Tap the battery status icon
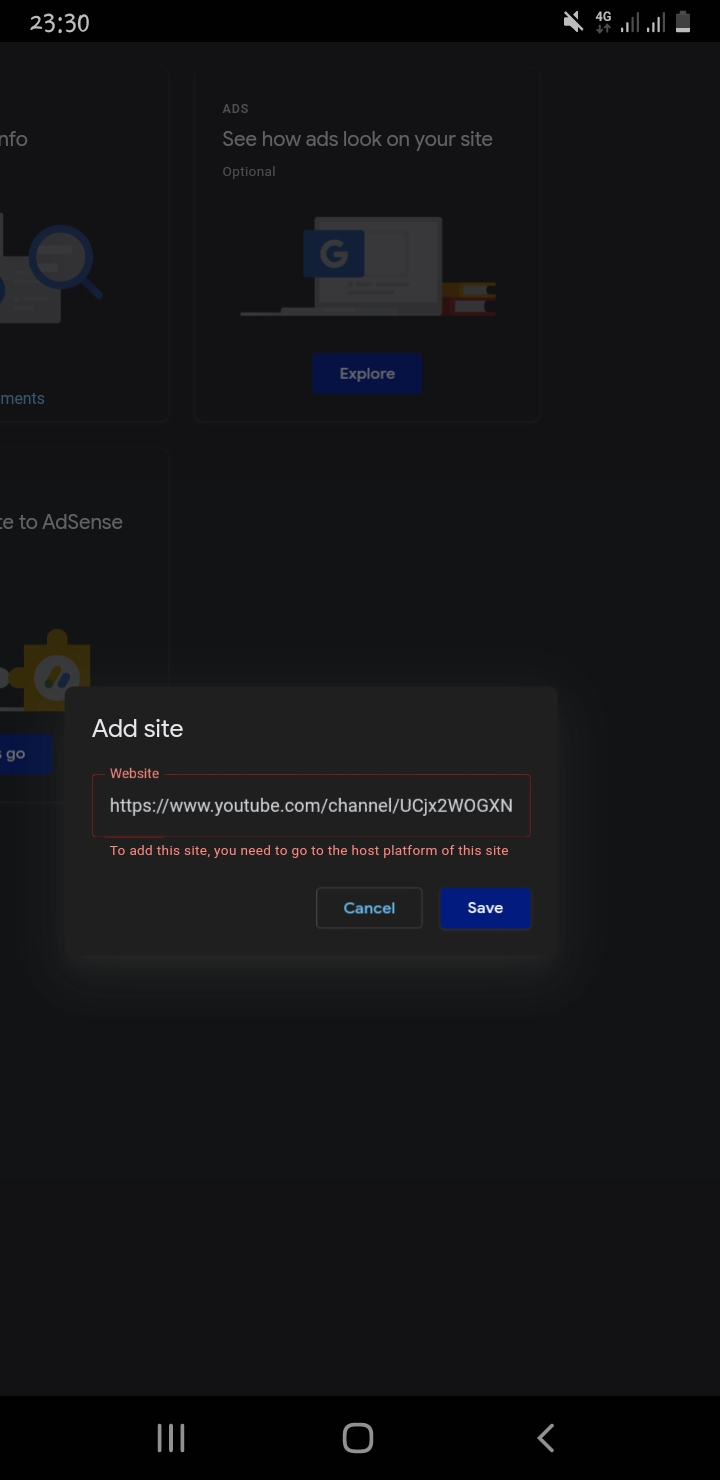The image size is (720, 1480). point(684,22)
